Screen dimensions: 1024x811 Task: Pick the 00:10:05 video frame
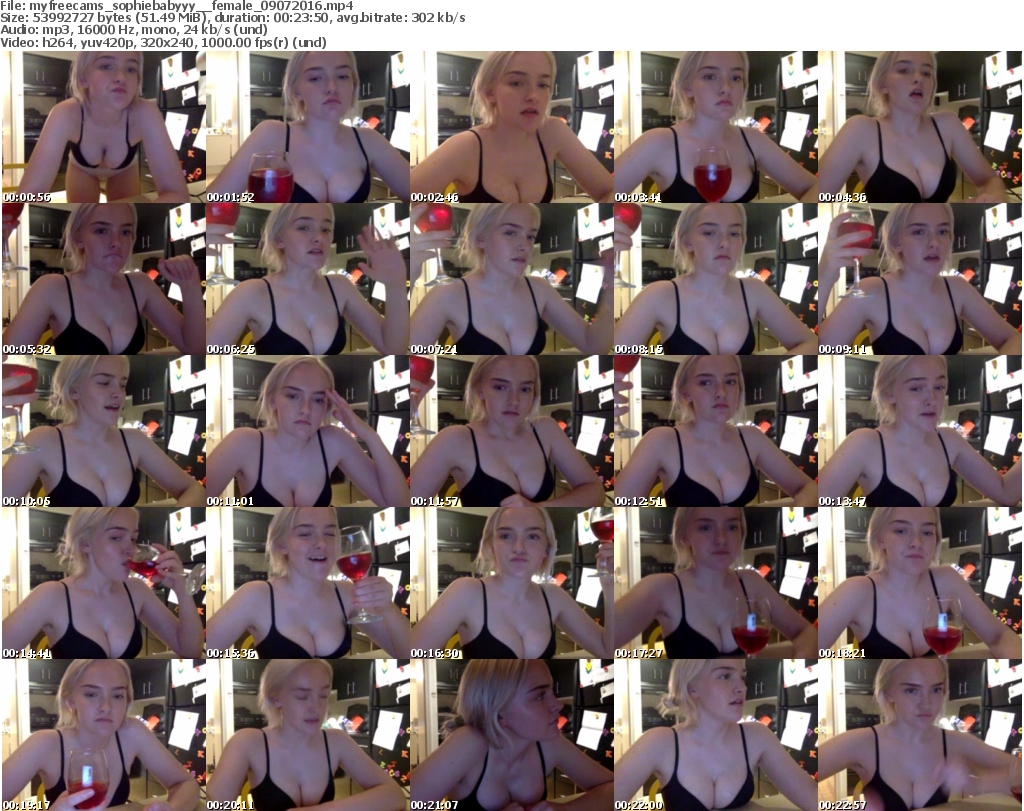[x=104, y=432]
